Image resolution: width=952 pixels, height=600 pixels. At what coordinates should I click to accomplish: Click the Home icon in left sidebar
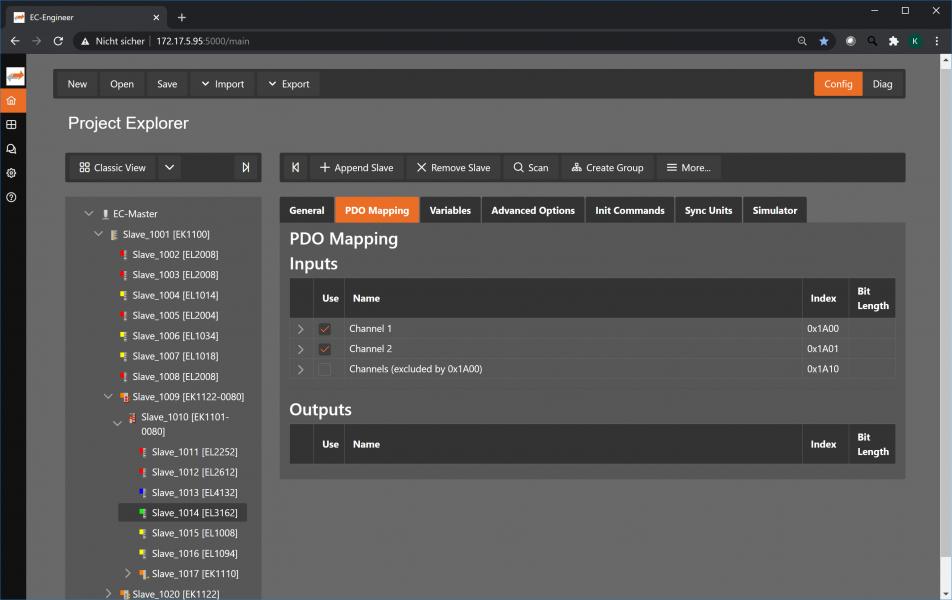(x=11, y=101)
